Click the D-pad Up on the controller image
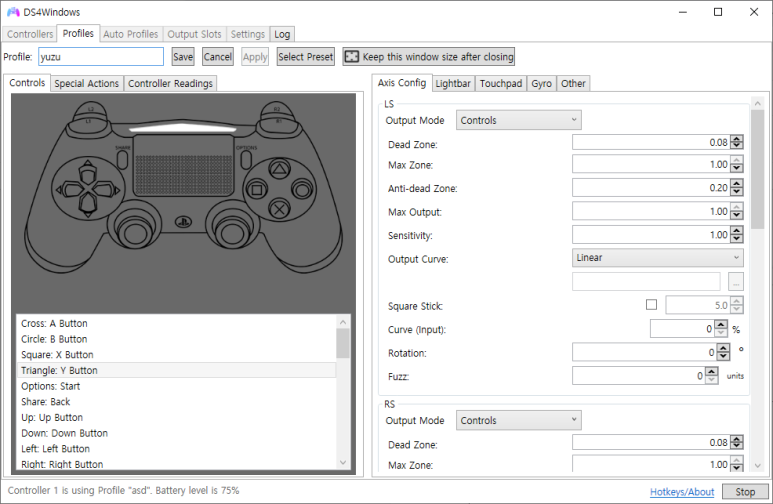Viewport: 773px width, 504px height. tap(88, 171)
